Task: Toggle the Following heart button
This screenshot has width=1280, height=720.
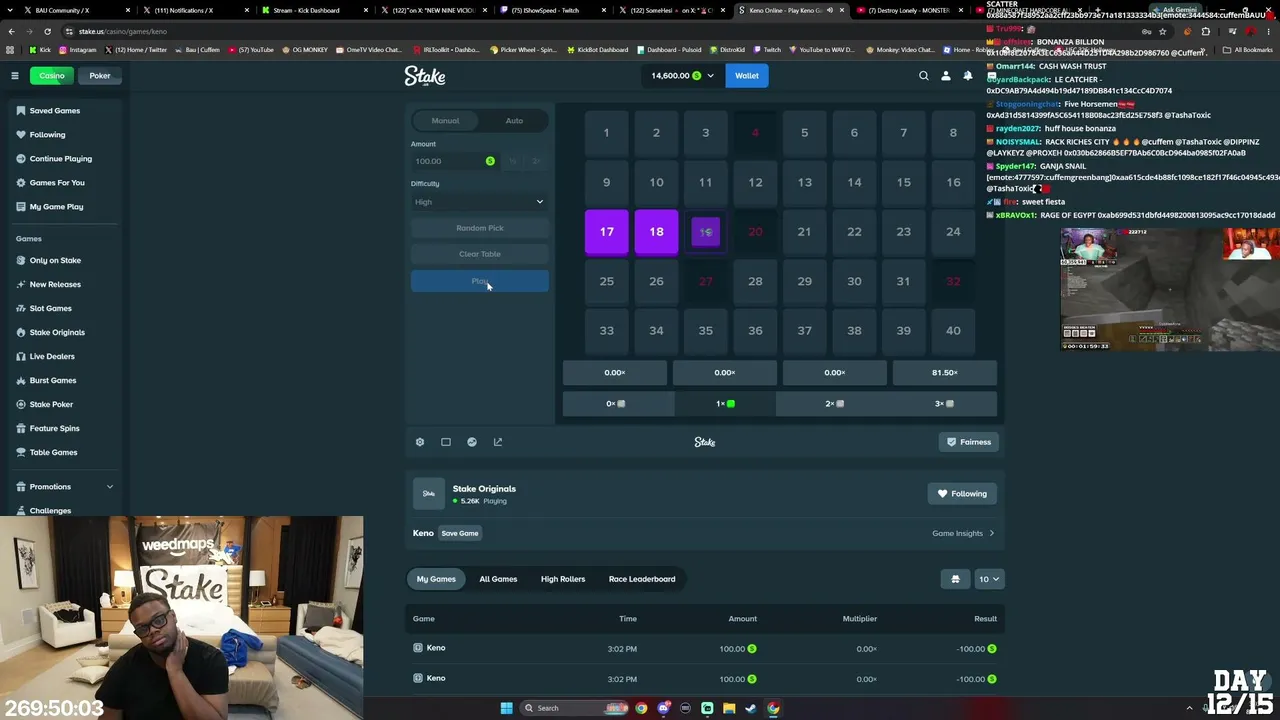Action: (962, 494)
